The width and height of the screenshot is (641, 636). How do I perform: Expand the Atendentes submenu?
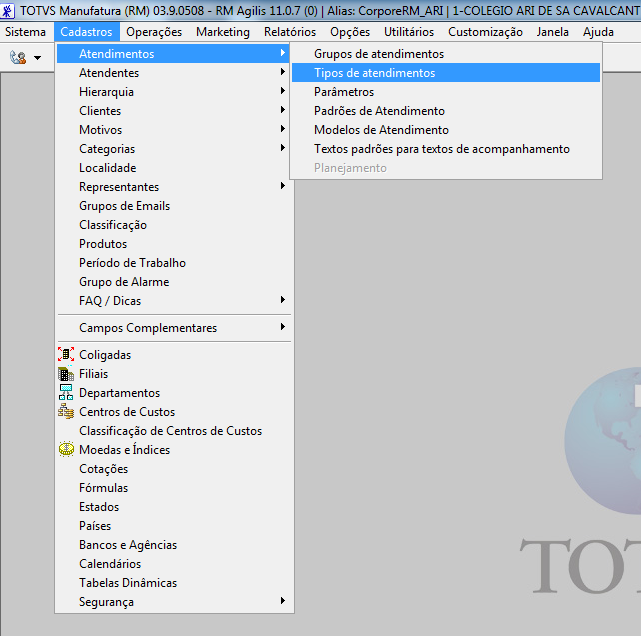(x=175, y=72)
